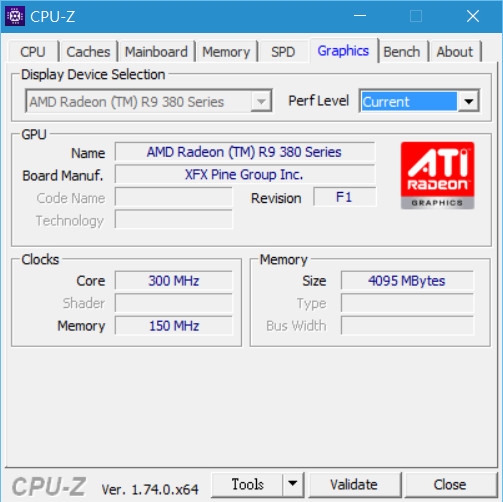This screenshot has height=502, width=503.
Task: Click the Validate button
Action: pyautogui.click(x=354, y=484)
